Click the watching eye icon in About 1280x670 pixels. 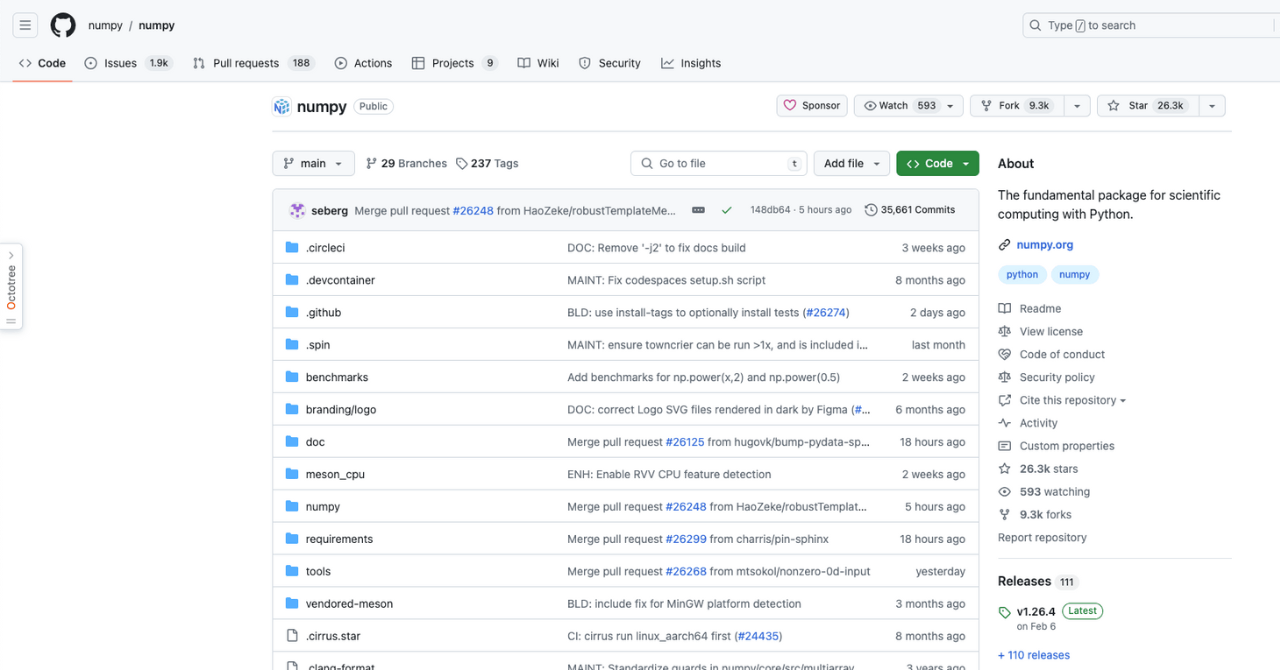pos(1005,492)
